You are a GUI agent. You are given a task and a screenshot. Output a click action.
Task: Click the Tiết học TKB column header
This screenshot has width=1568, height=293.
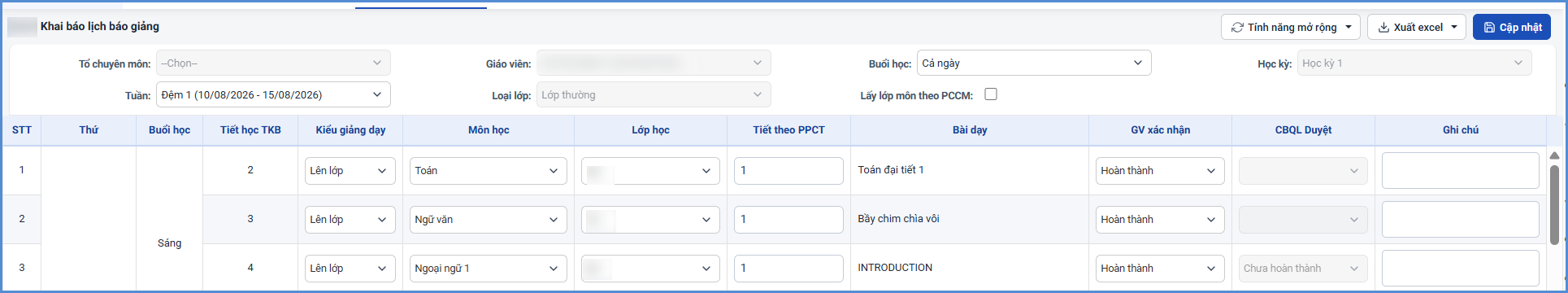[250, 130]
